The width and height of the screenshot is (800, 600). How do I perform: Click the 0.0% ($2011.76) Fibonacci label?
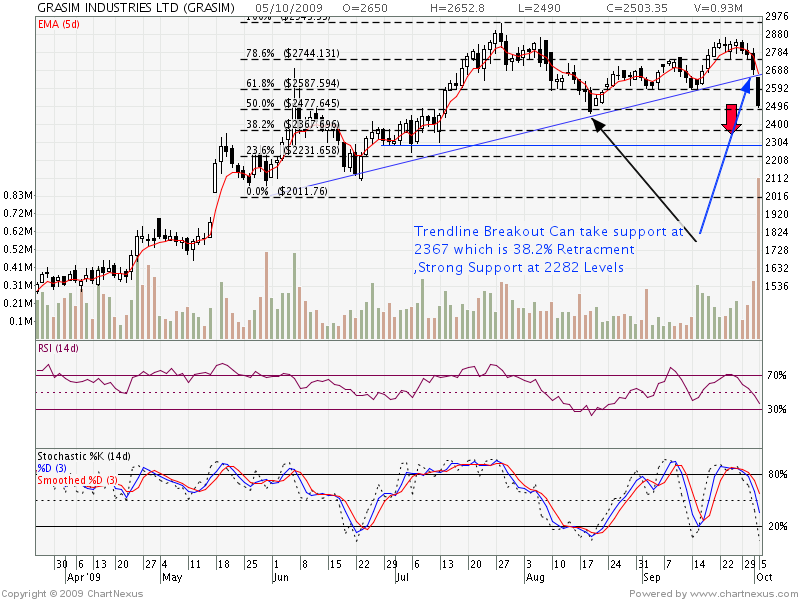[x=287, y=191]
